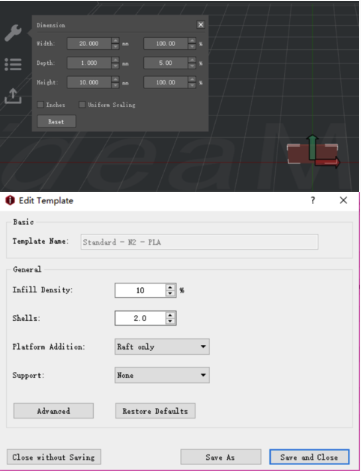
Task: Click the upload export sidebar icon
Action: pyautogui.click(x=13, y=96)
